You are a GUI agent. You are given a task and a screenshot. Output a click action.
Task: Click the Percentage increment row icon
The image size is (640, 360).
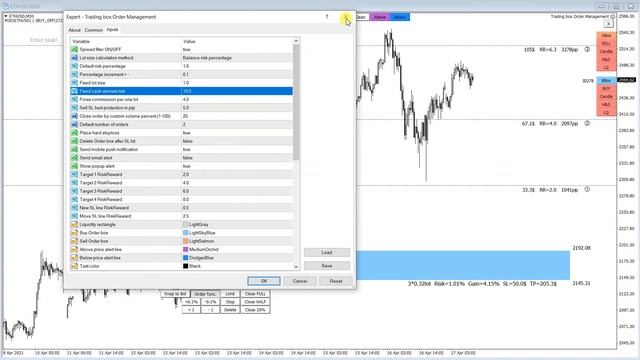pyautogui.click(x=74, y=75)
